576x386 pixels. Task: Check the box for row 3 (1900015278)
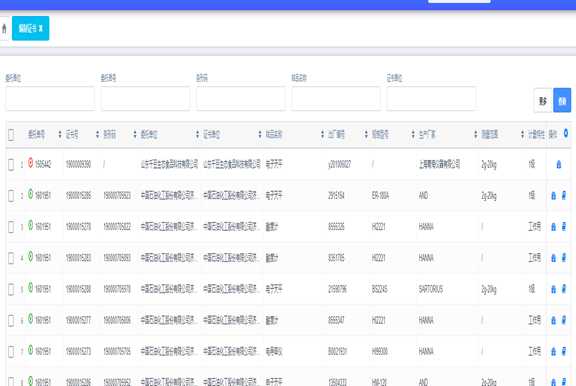(x=11, y=227)
